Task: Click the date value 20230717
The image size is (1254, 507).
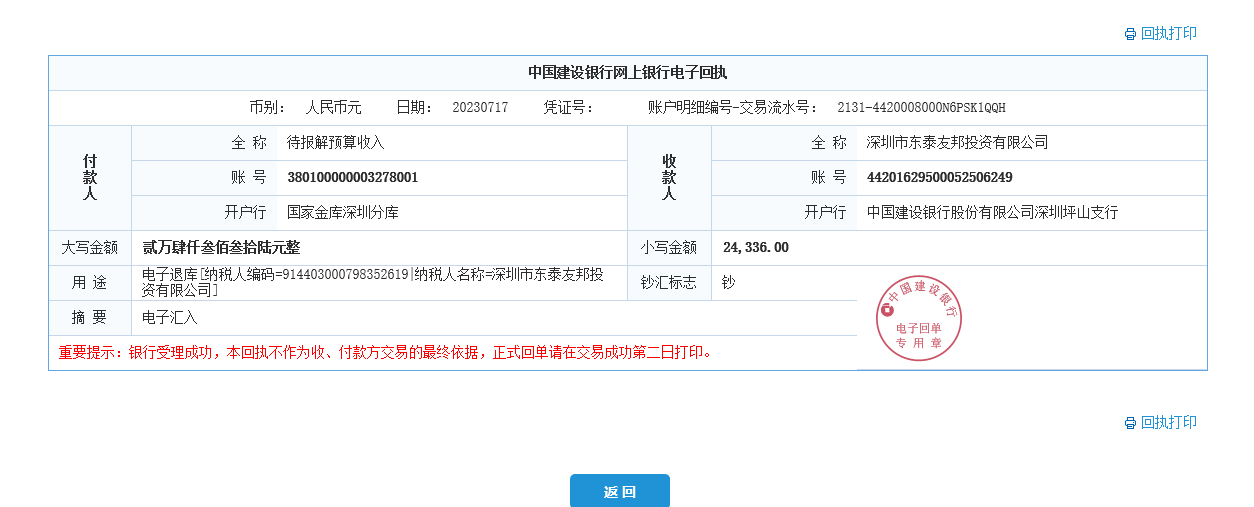Action: pyautogui.click(x=480, y=108)
